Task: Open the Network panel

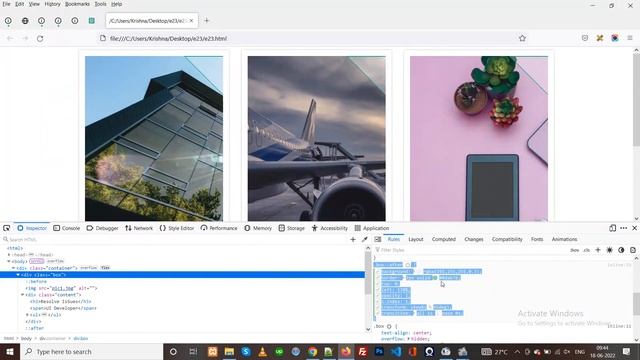Action: point(139,228)
